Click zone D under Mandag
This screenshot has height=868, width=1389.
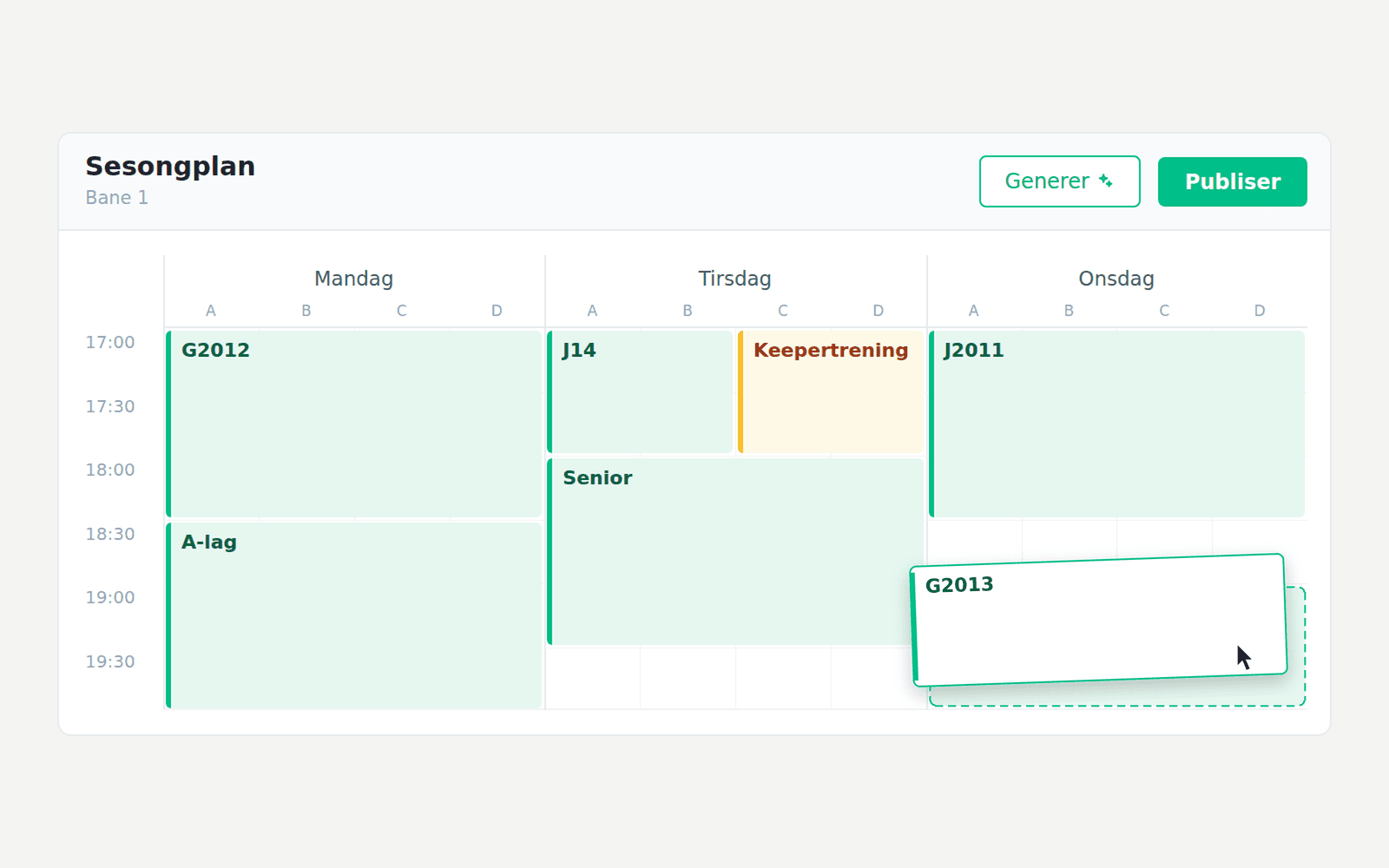coord(497,311)
